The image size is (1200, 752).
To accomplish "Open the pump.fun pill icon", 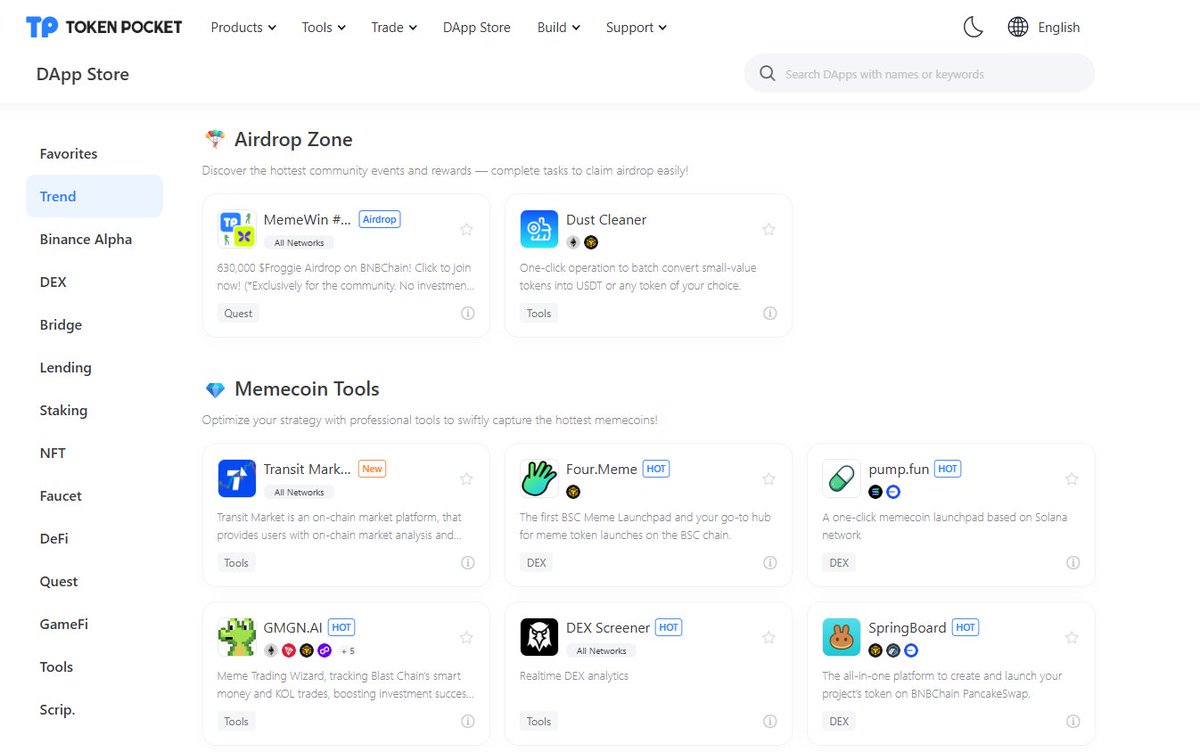I will pos(841,478).
